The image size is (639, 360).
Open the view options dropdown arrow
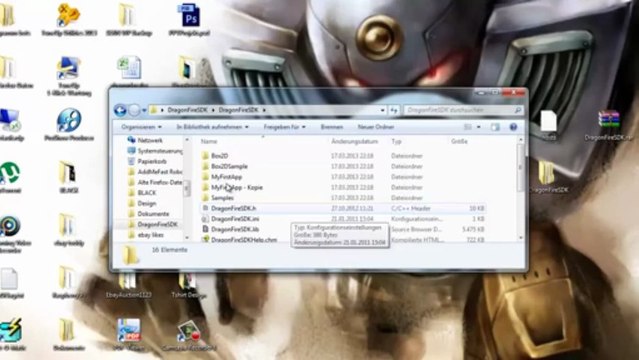point(478,127)
